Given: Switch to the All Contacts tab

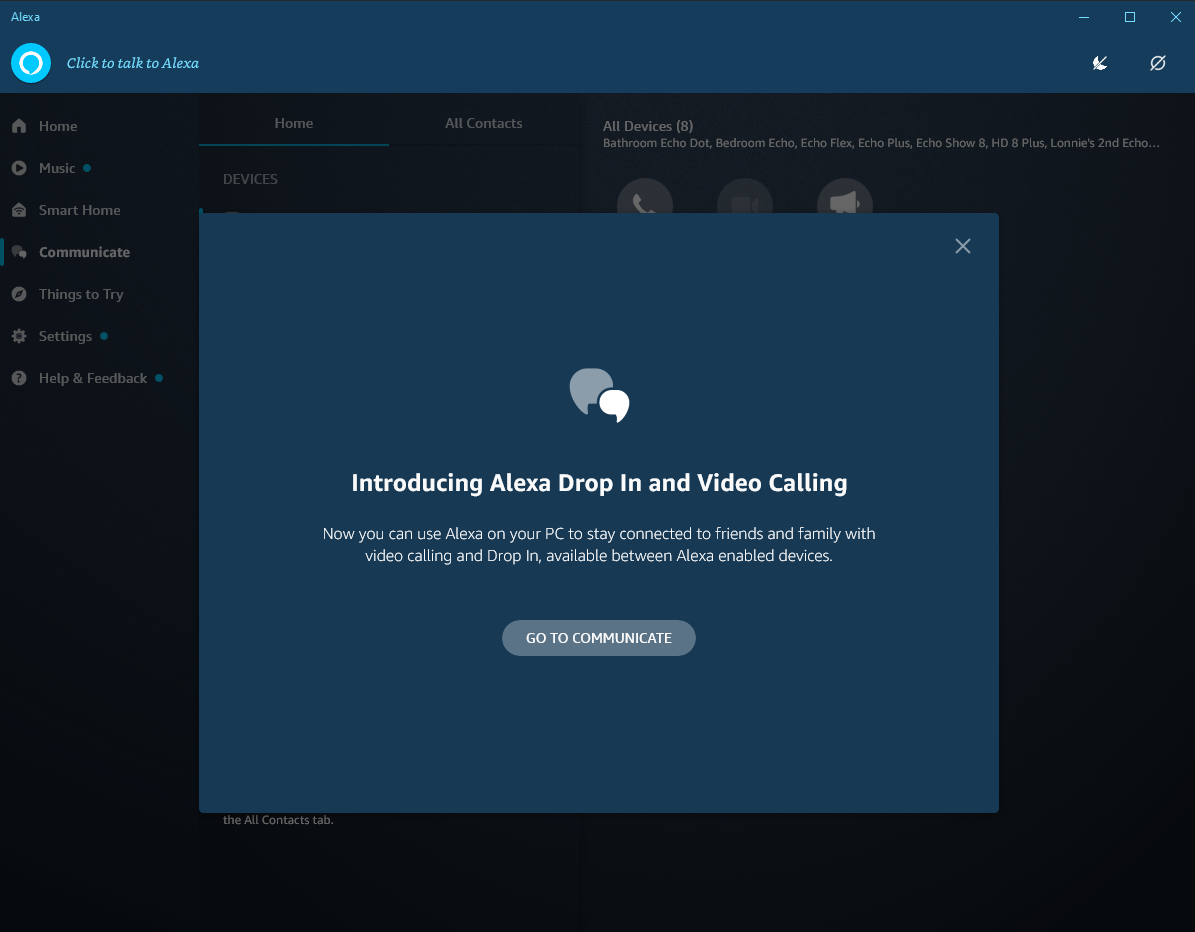Looking at the screenshot, I should coord(483,123).
